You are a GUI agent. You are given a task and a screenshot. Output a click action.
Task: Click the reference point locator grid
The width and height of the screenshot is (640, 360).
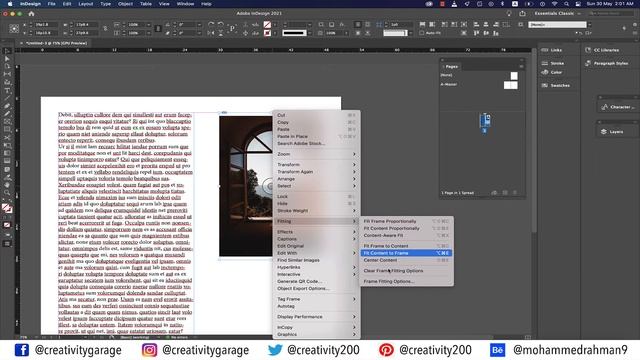tap(14, 29)
